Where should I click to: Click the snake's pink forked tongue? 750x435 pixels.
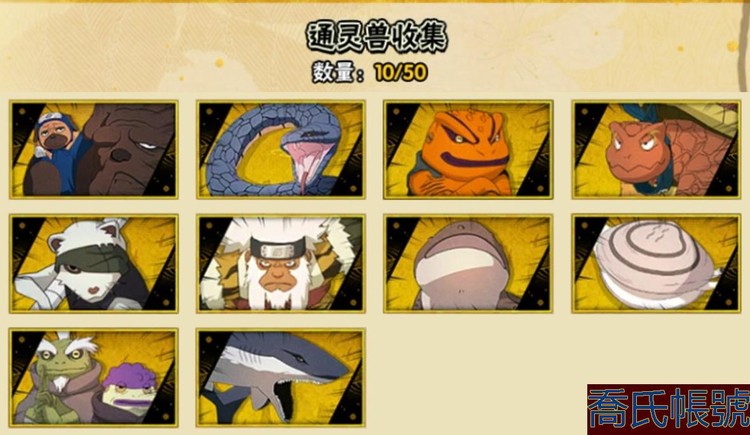pos(300,165)
